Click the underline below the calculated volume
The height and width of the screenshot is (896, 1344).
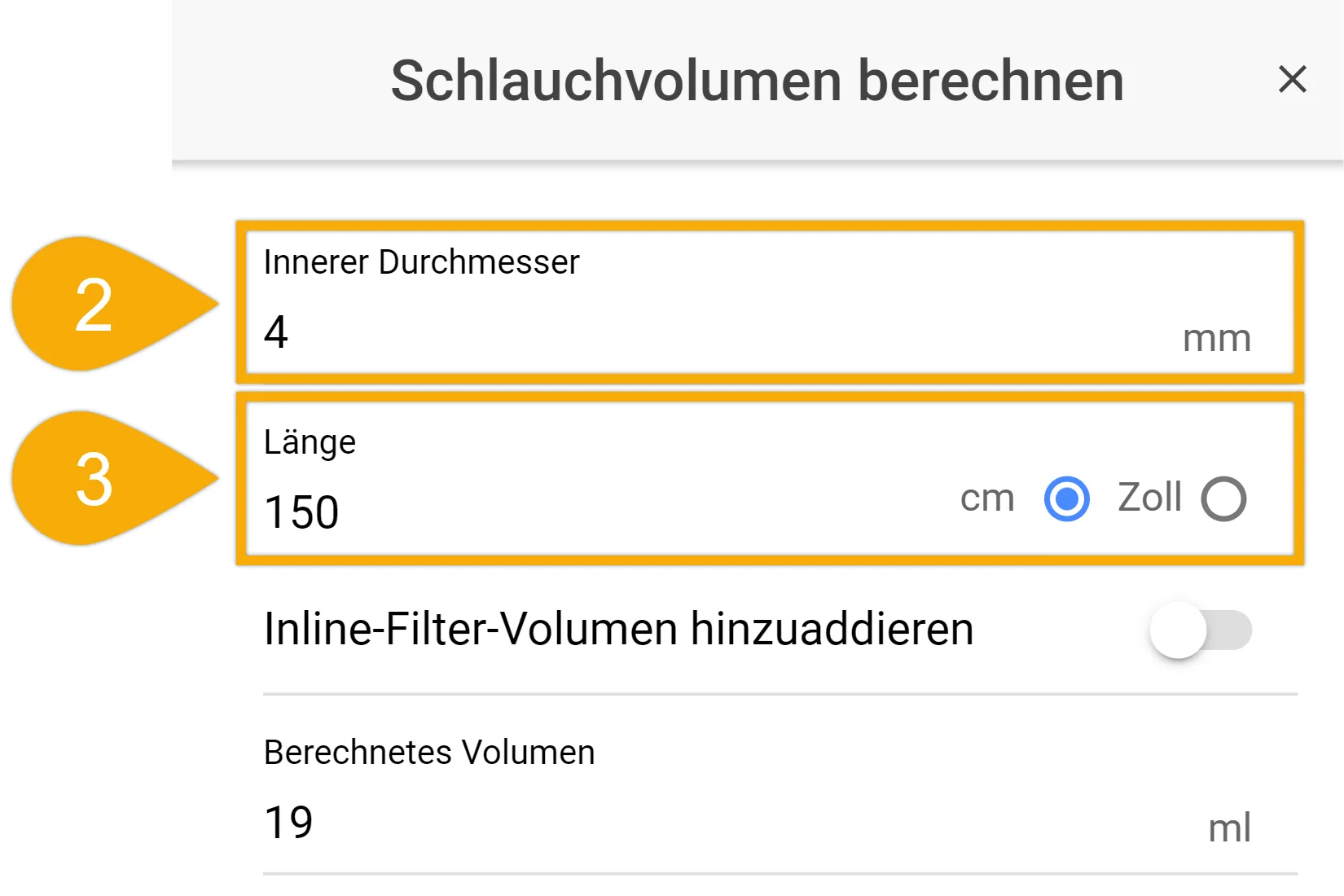tap(780, 874)
